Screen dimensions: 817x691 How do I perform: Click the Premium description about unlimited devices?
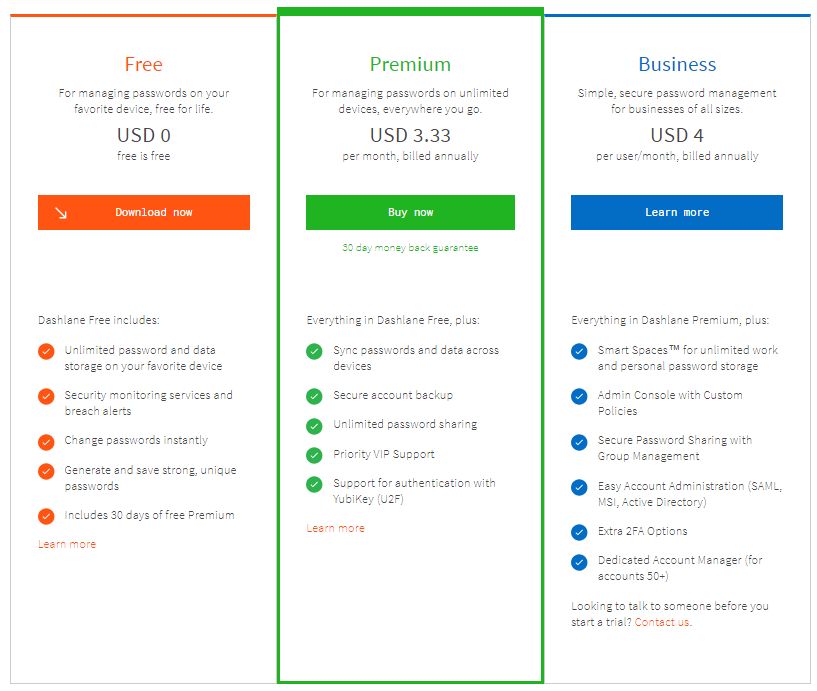coord(411,101)
